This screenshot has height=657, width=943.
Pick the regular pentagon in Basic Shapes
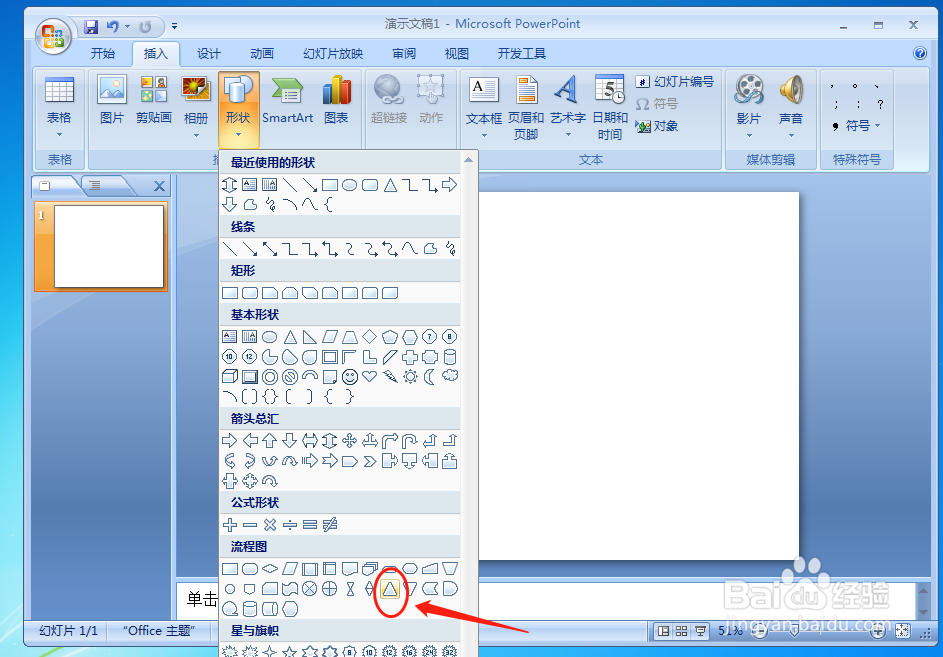click(390, 337)
